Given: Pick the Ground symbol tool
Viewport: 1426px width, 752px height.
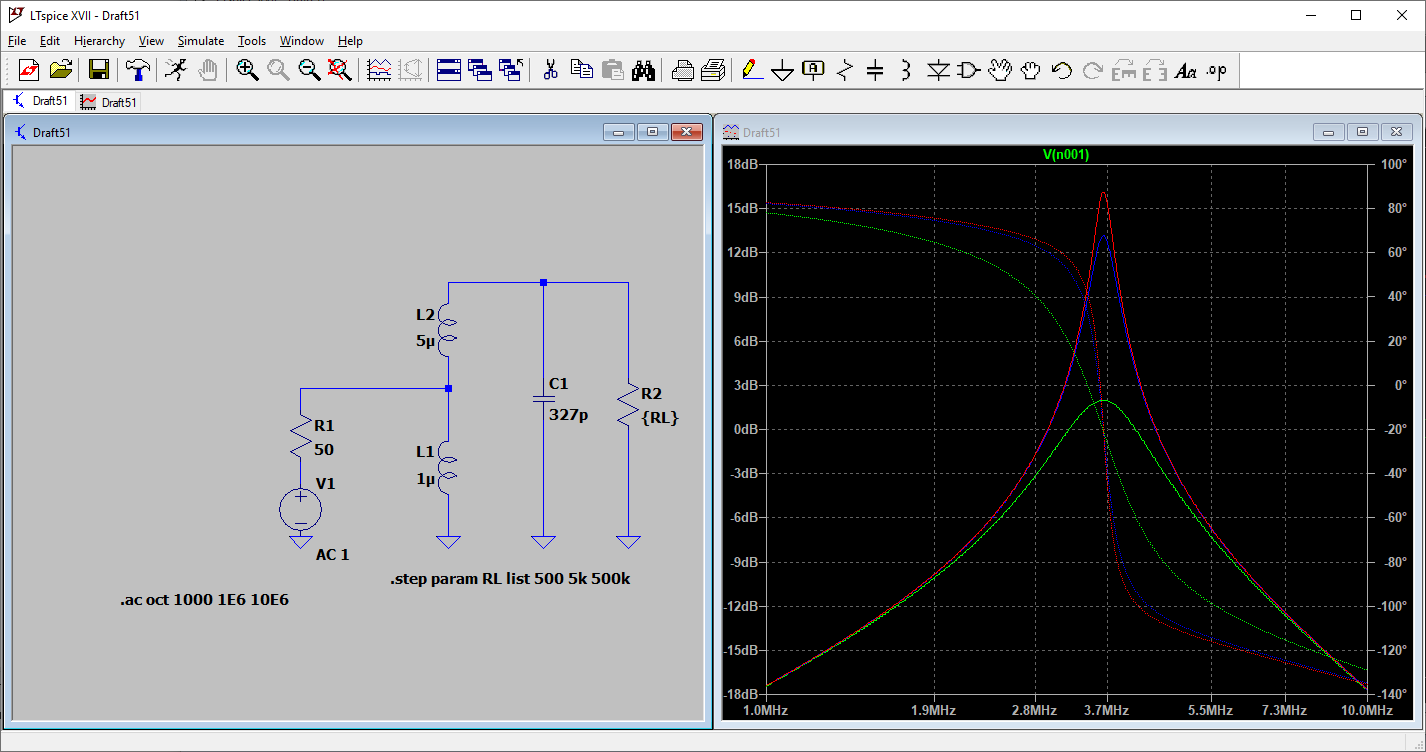Looking at the screenshot, I should pos(783,70).
